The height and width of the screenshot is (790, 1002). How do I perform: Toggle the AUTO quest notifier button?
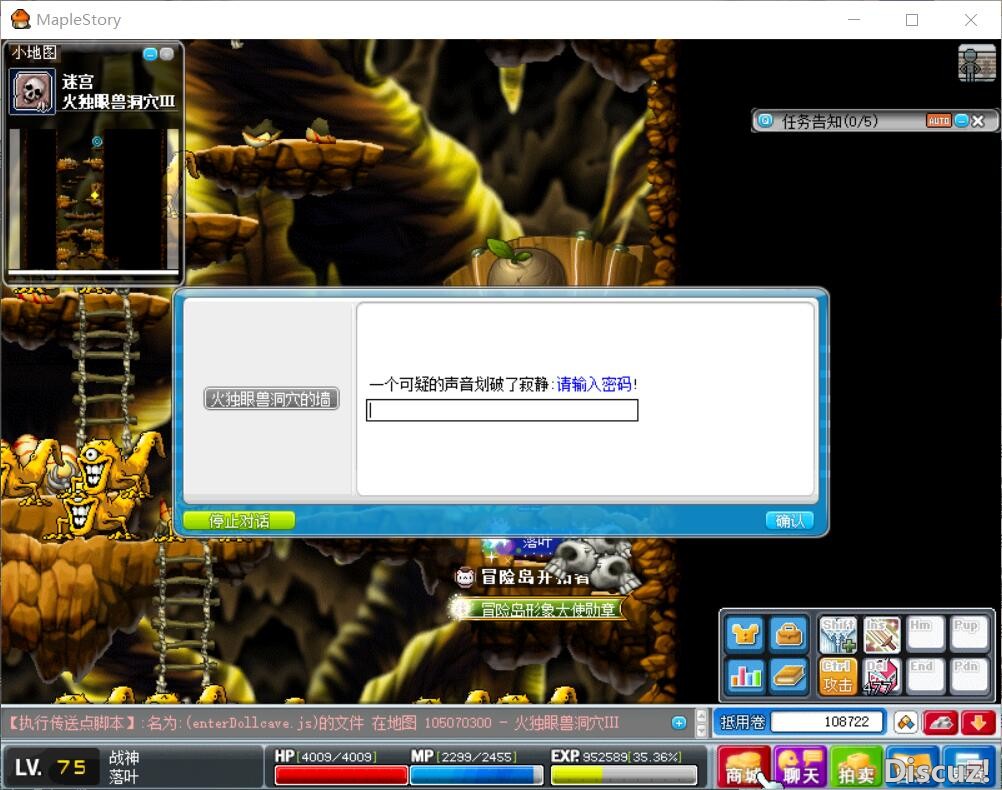[938, 121]
